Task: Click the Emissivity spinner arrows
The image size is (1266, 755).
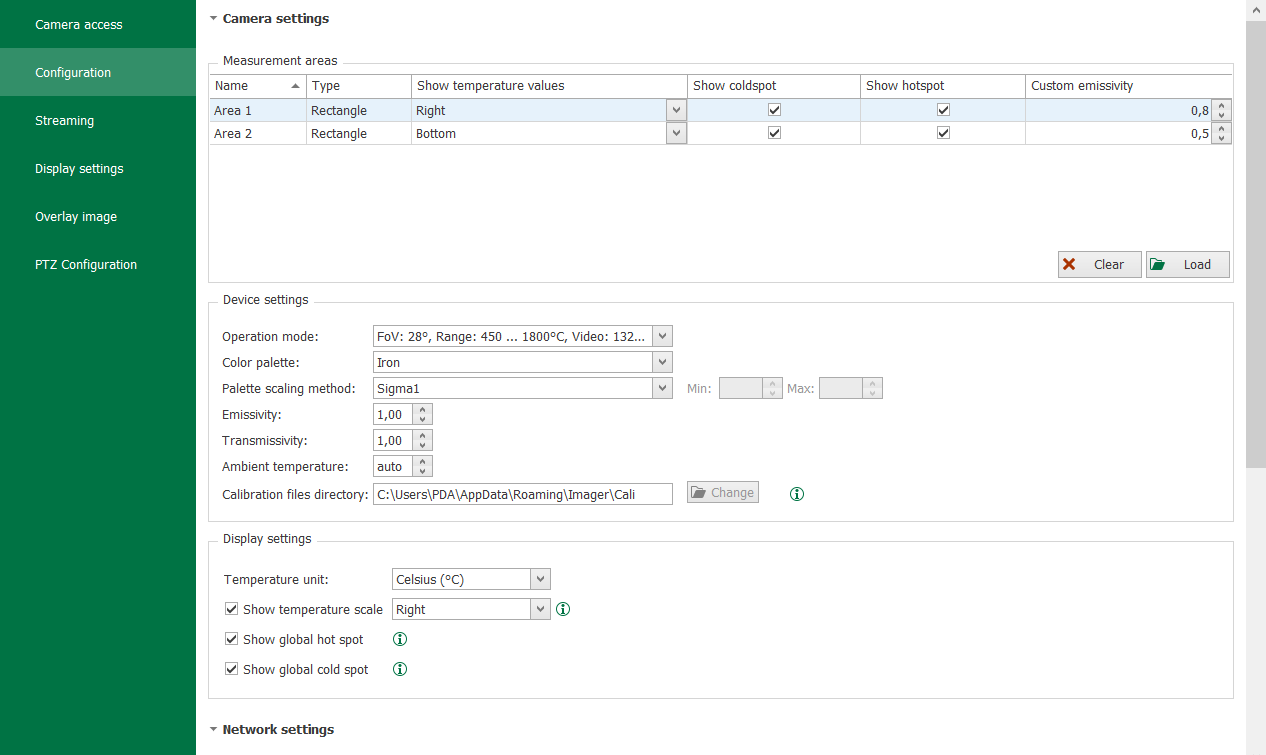Action: click(423, 414)
